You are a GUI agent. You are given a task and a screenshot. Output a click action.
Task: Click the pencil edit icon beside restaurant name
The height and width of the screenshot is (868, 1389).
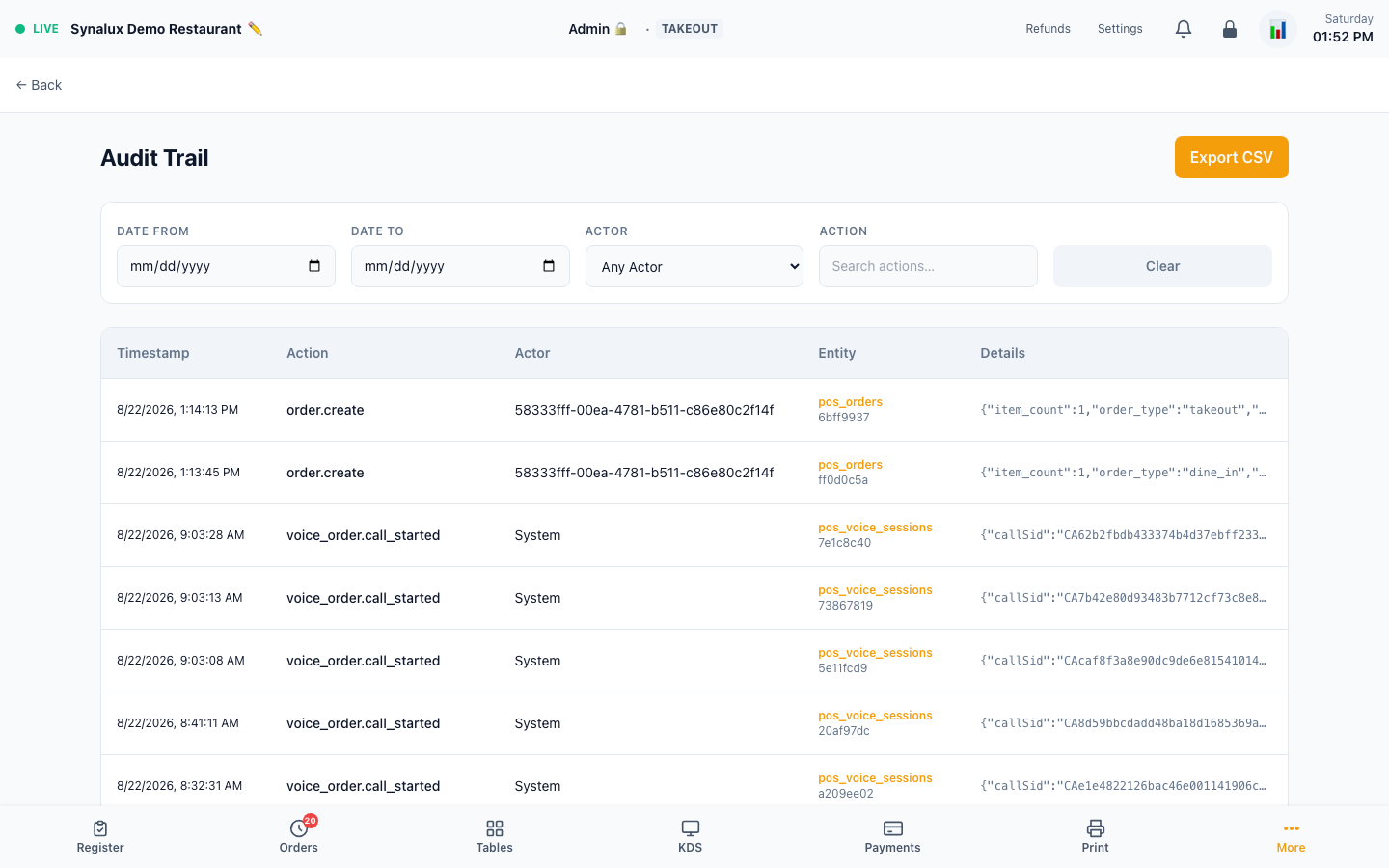point(255,29)
